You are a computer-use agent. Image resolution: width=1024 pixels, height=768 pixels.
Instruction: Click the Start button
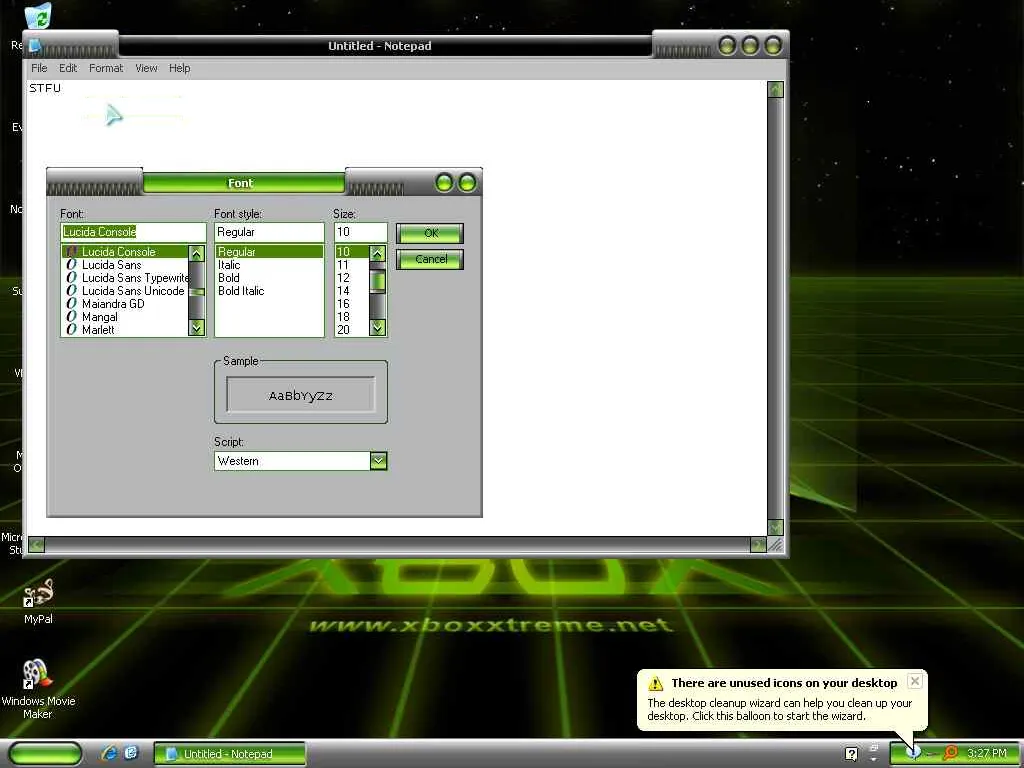45,754
